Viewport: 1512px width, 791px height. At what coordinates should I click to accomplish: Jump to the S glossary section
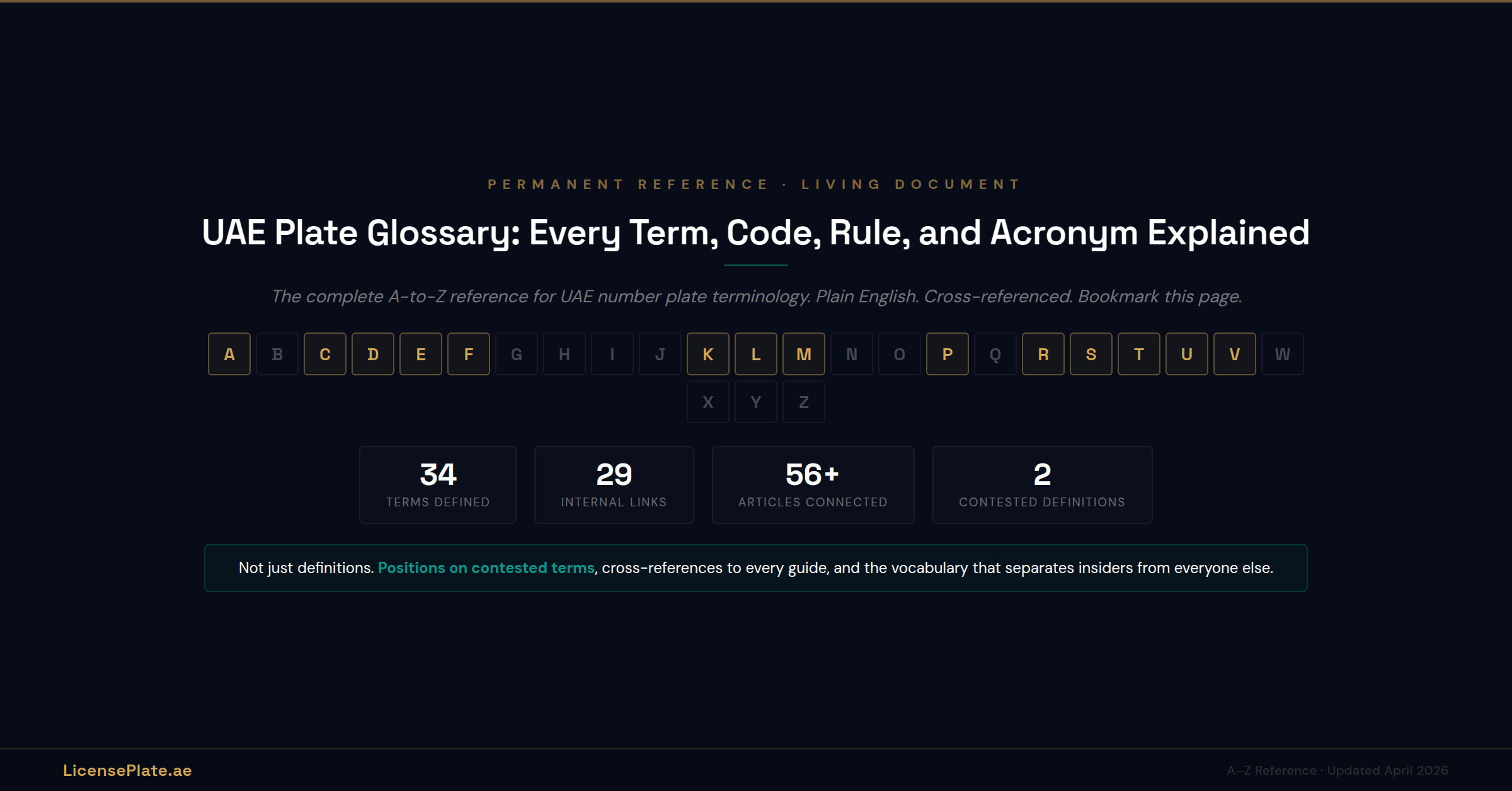[x=1091, y=354]
